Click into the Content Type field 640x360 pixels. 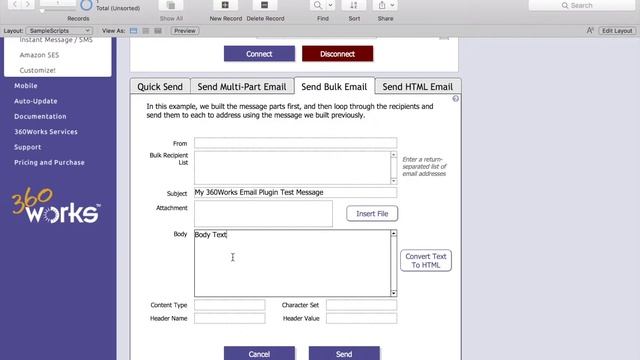click(229, 305)
